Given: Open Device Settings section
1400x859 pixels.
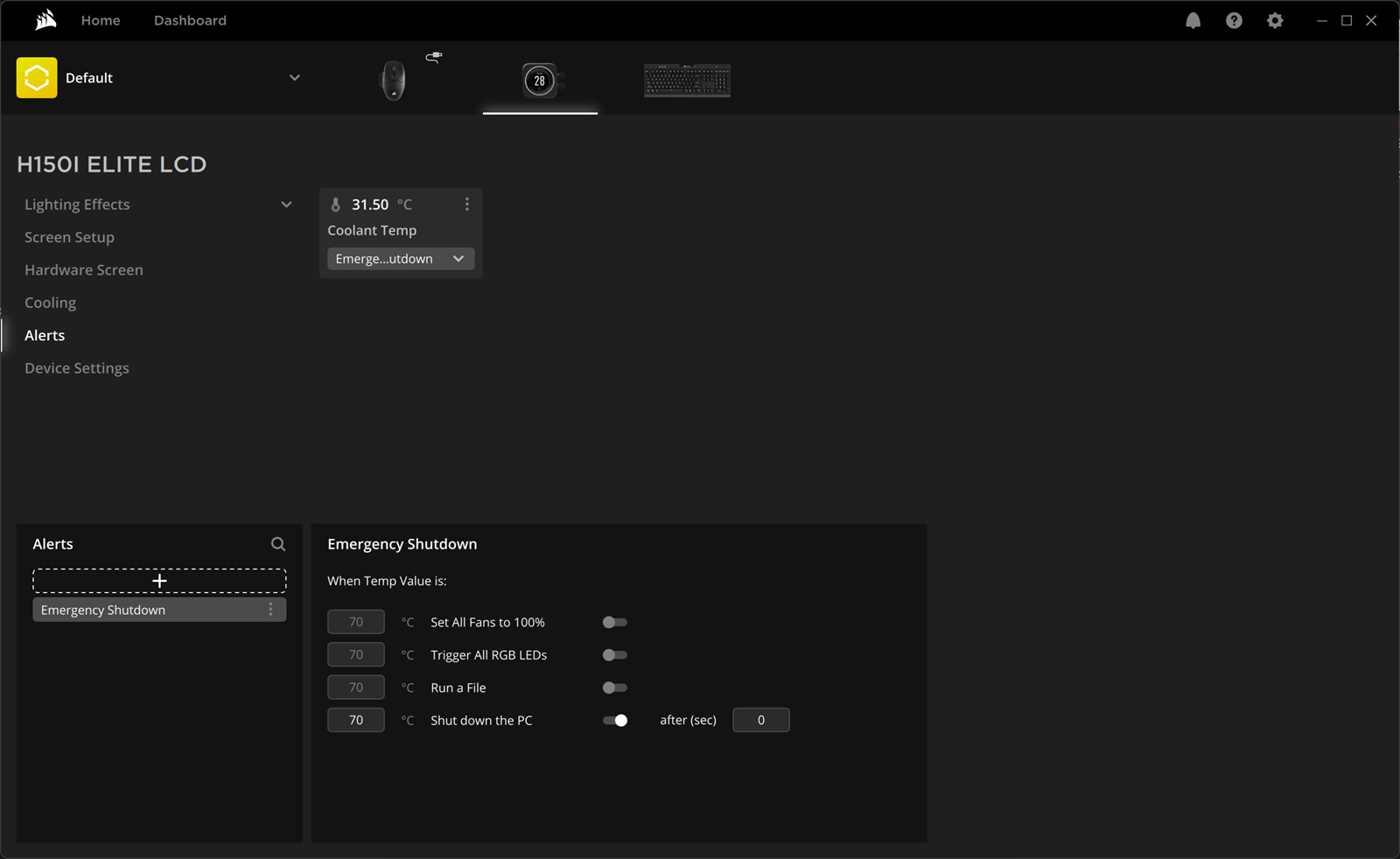Looking at the screenshot, I should pyautogui.click(x=77, y=368).
